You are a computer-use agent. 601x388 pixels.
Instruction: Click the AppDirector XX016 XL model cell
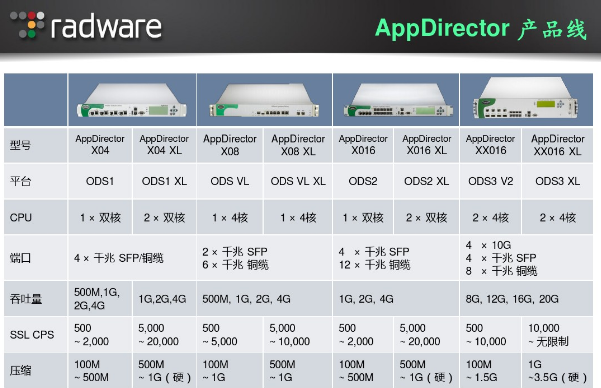coord(558,145)
